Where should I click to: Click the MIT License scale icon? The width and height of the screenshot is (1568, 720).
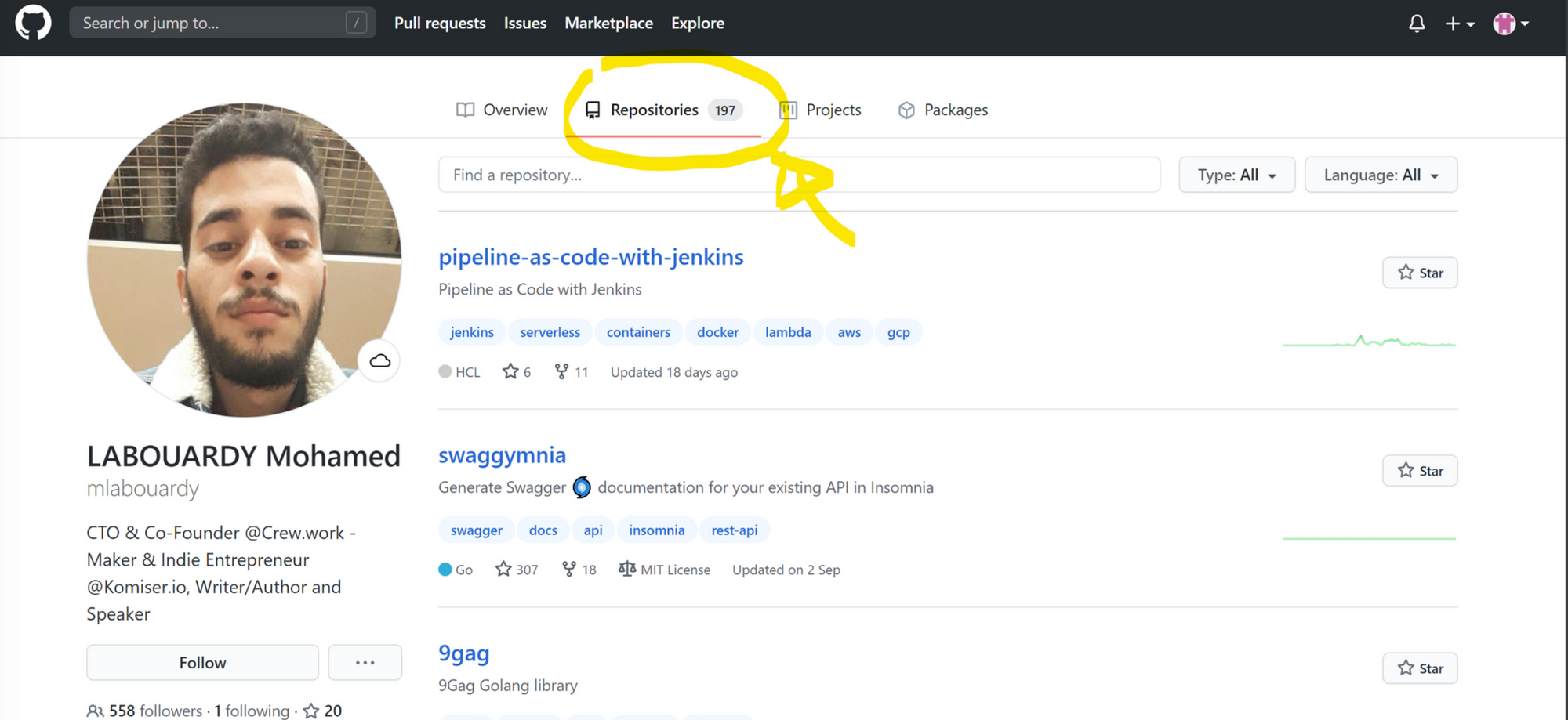(626, 569)
